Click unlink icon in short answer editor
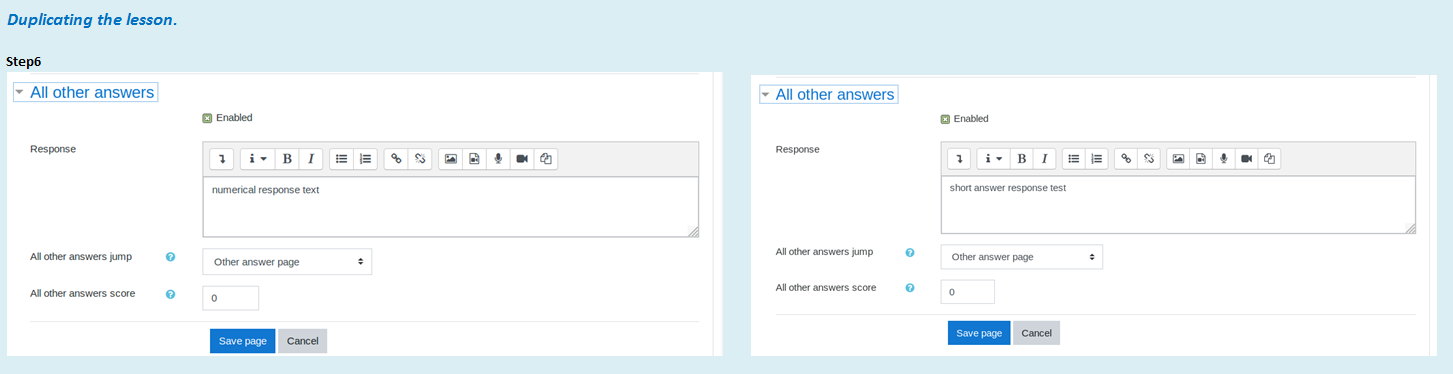1453x374 pixels. [1149, 158]
